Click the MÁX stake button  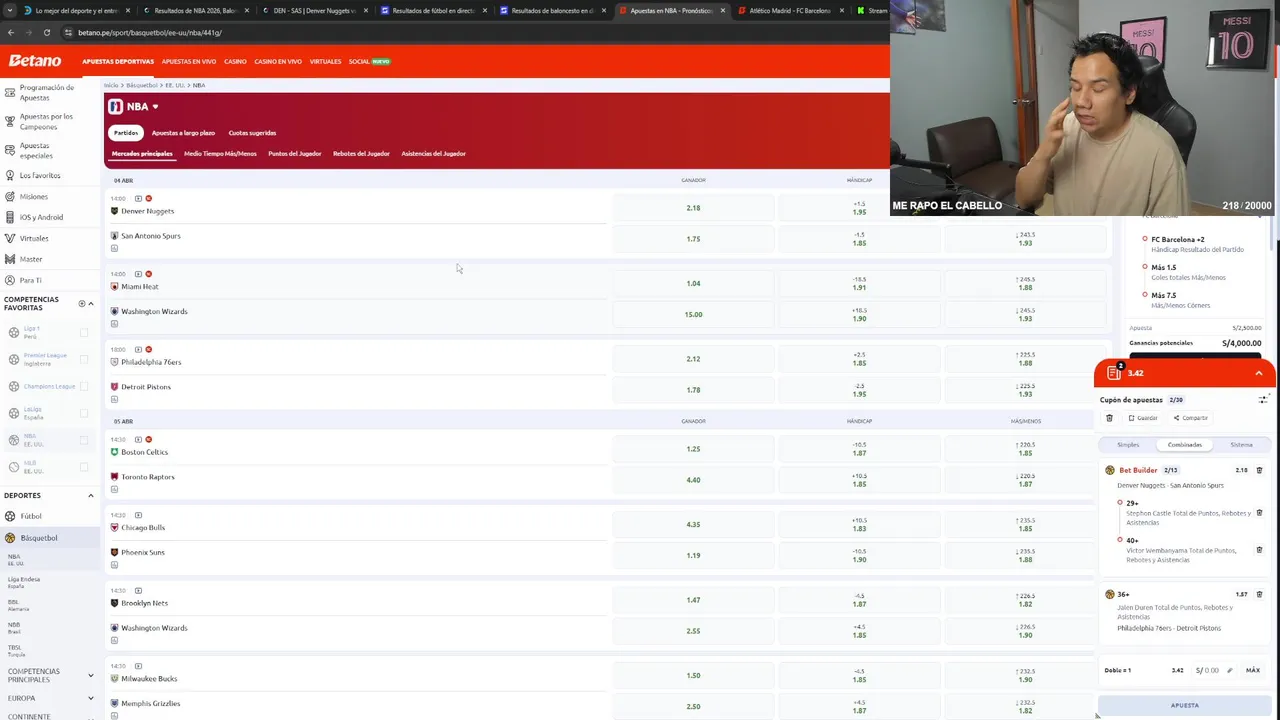point(1253,670)
